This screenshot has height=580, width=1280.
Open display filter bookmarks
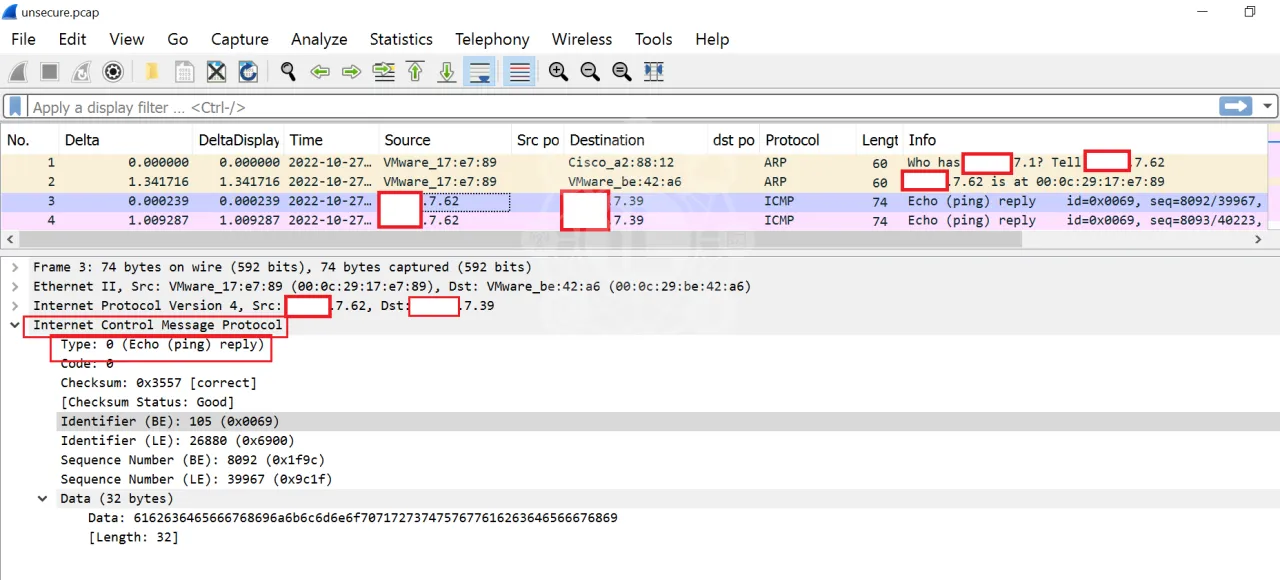(x=16, y=106)
